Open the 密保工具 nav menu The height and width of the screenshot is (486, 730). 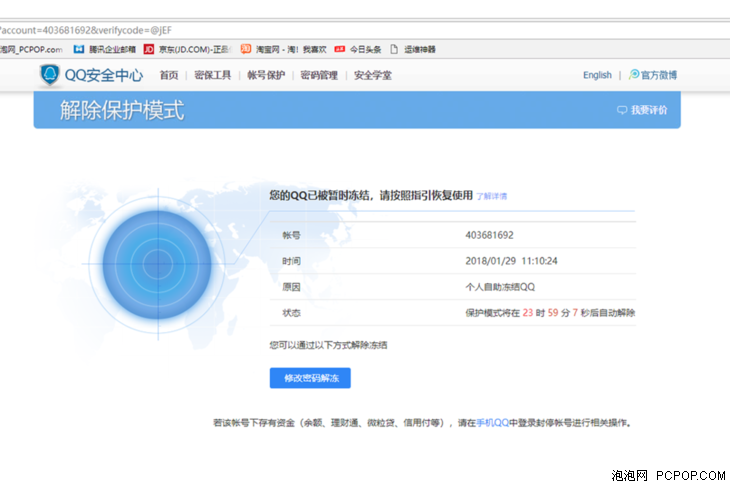[212, 75]
